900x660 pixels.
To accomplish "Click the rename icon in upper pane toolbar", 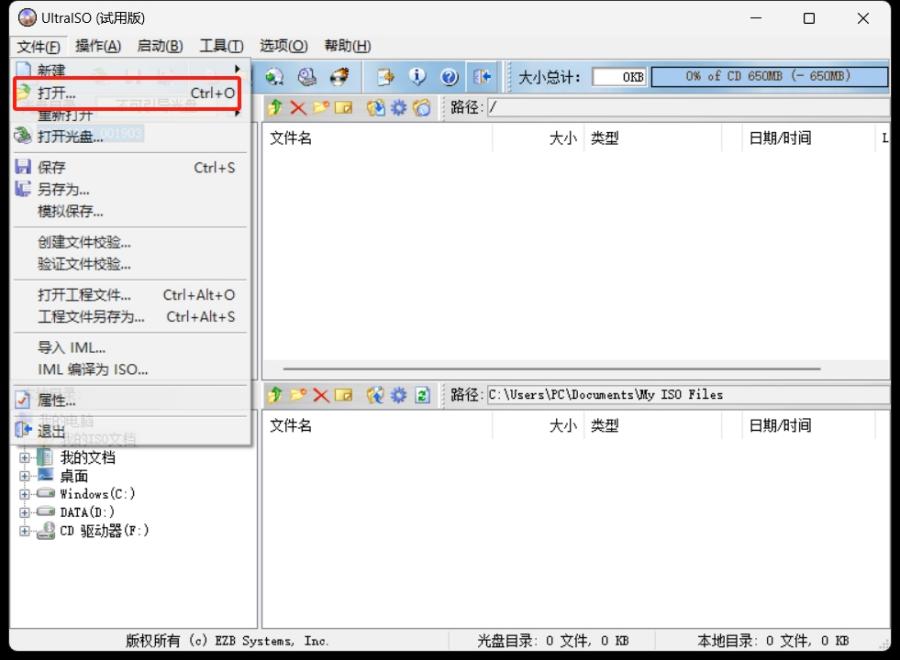I will [343, 107].
